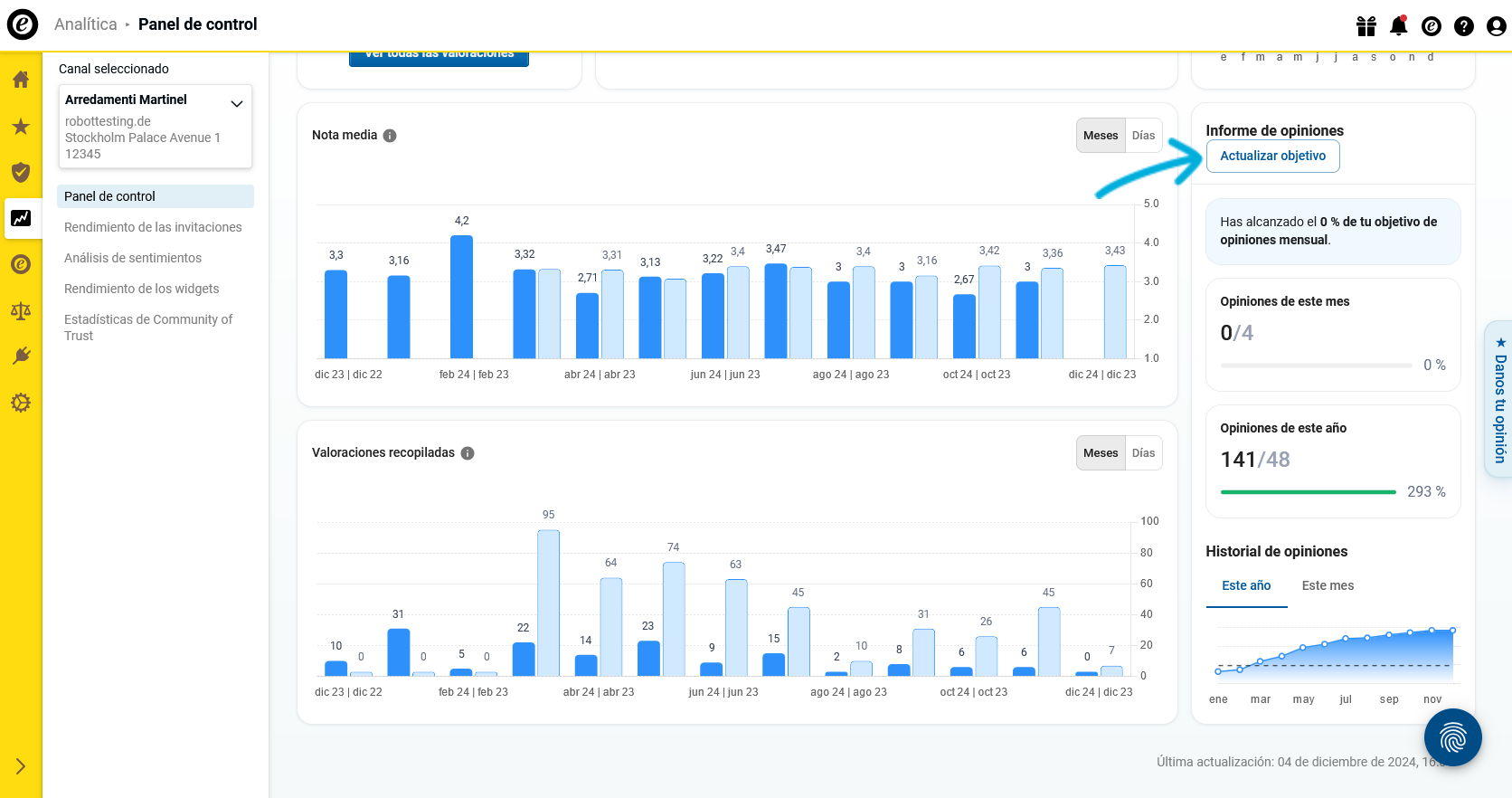This screenshot has width=1512, height=798.
Task: Click the Última actualización timestamp text
Action: (x=1302, y=762)
